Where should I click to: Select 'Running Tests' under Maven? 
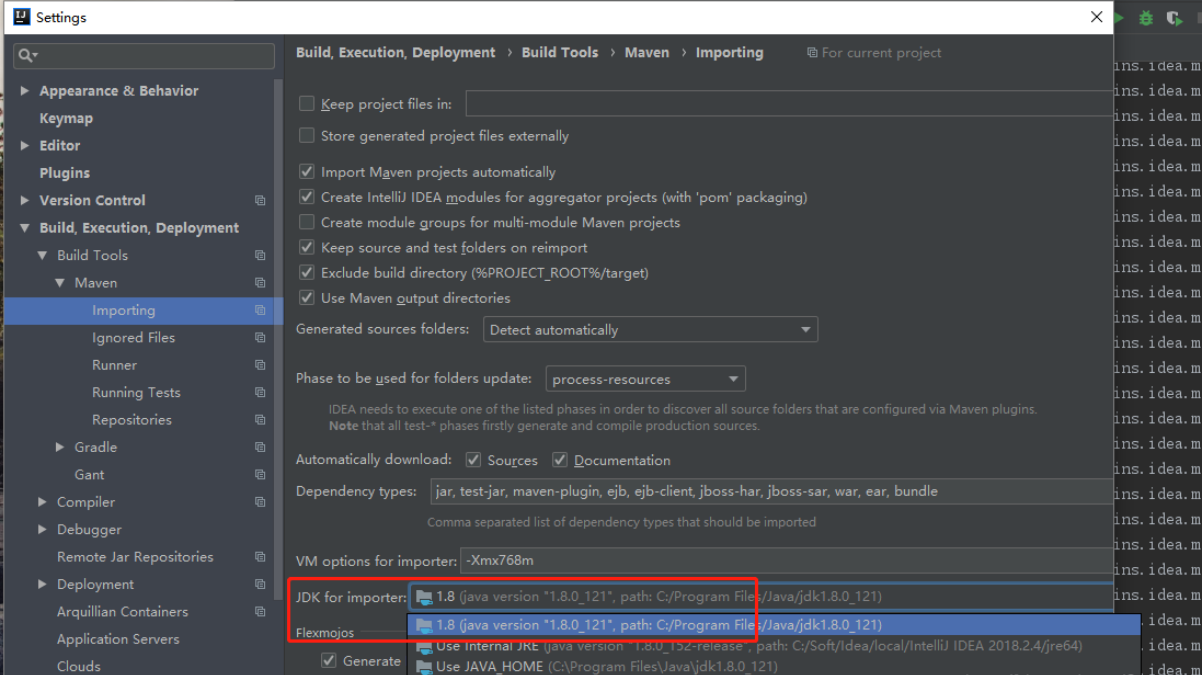coord(136,393)
